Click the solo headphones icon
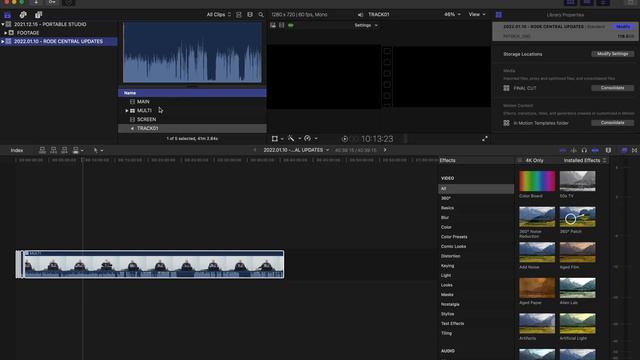The height and width of the screenshot is (360, 640). coord(584,150)
